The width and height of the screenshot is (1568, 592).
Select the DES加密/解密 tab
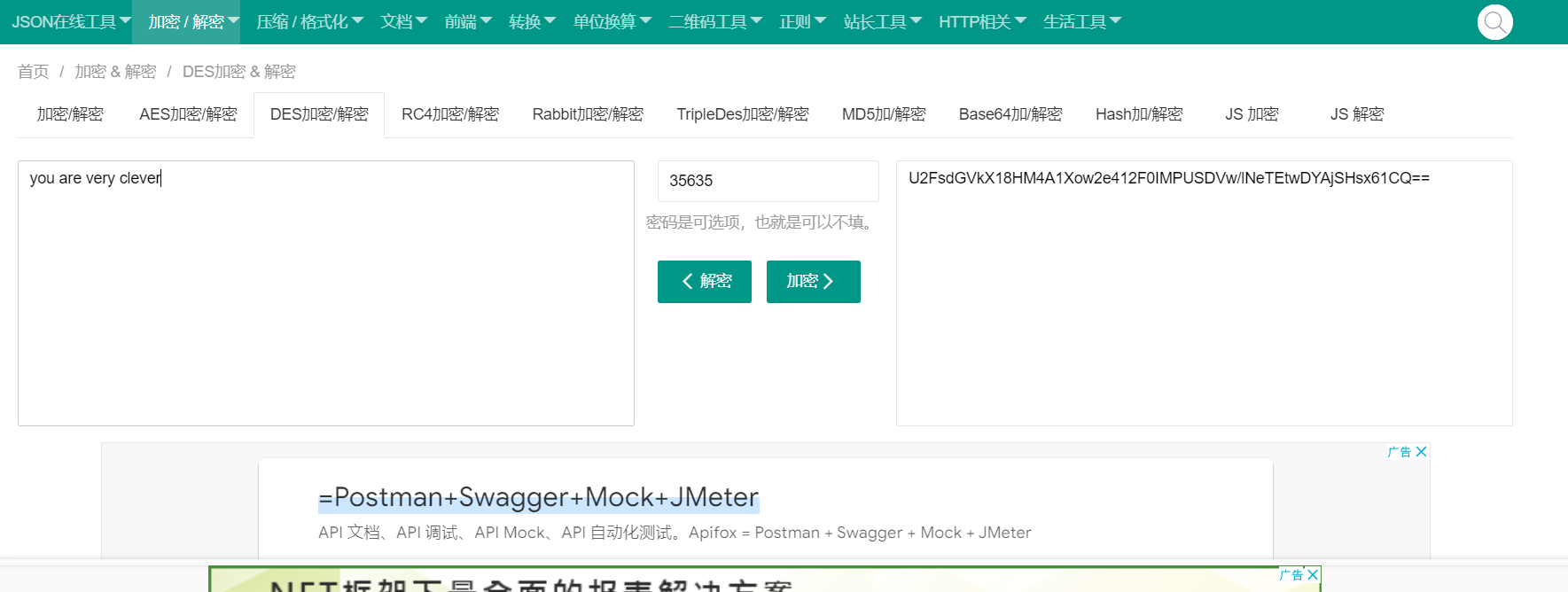coord(319,114)
